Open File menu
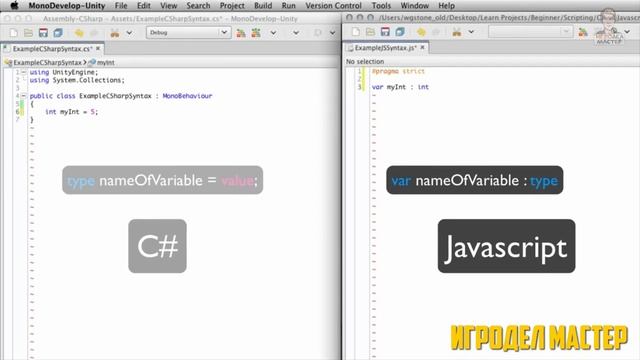The image size is (640, 360). [121, 6]
